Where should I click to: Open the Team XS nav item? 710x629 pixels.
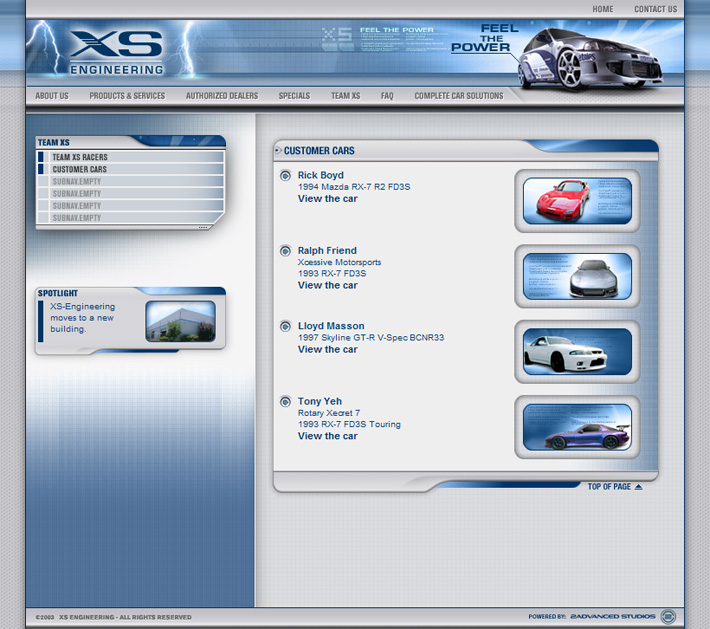(x=345, y=96)
